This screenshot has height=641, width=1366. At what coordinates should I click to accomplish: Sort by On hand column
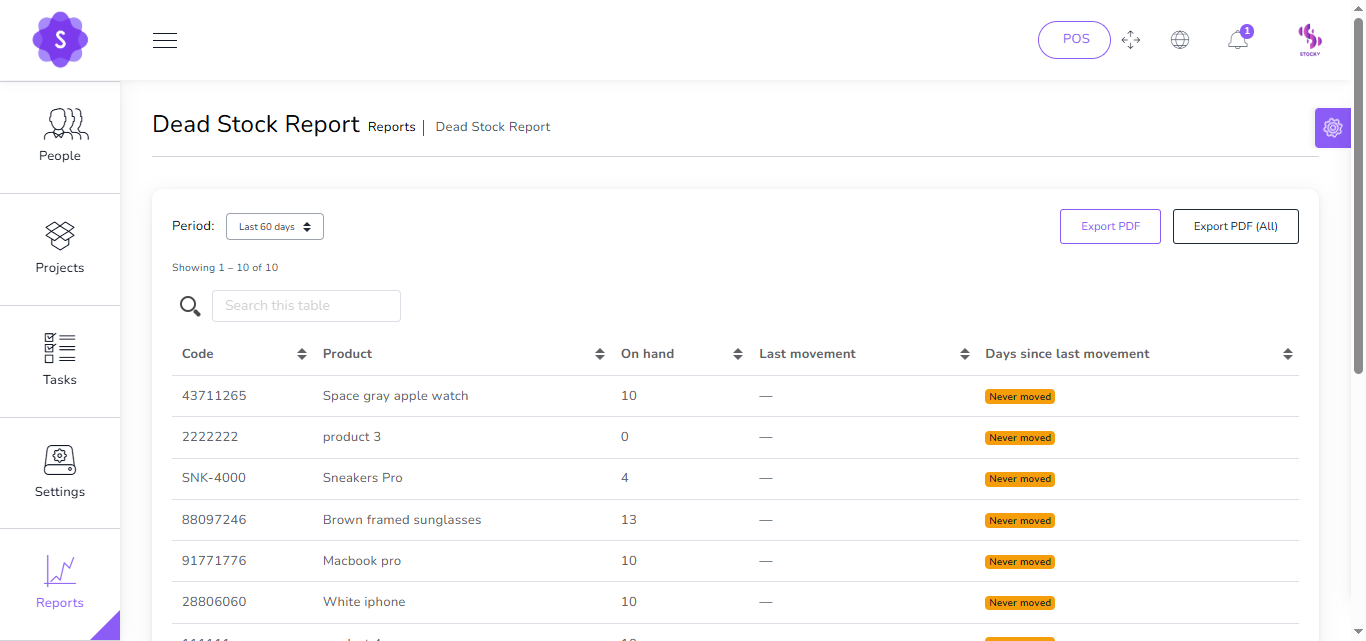[738, 354]
